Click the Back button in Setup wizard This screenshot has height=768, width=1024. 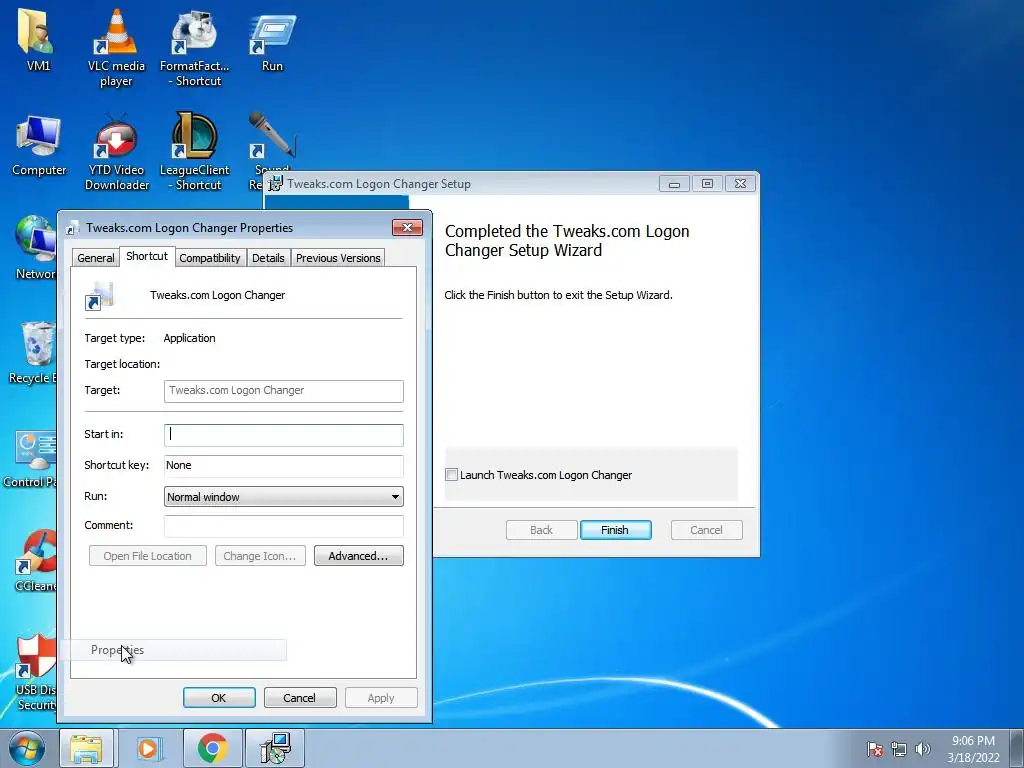click(541, 530)
